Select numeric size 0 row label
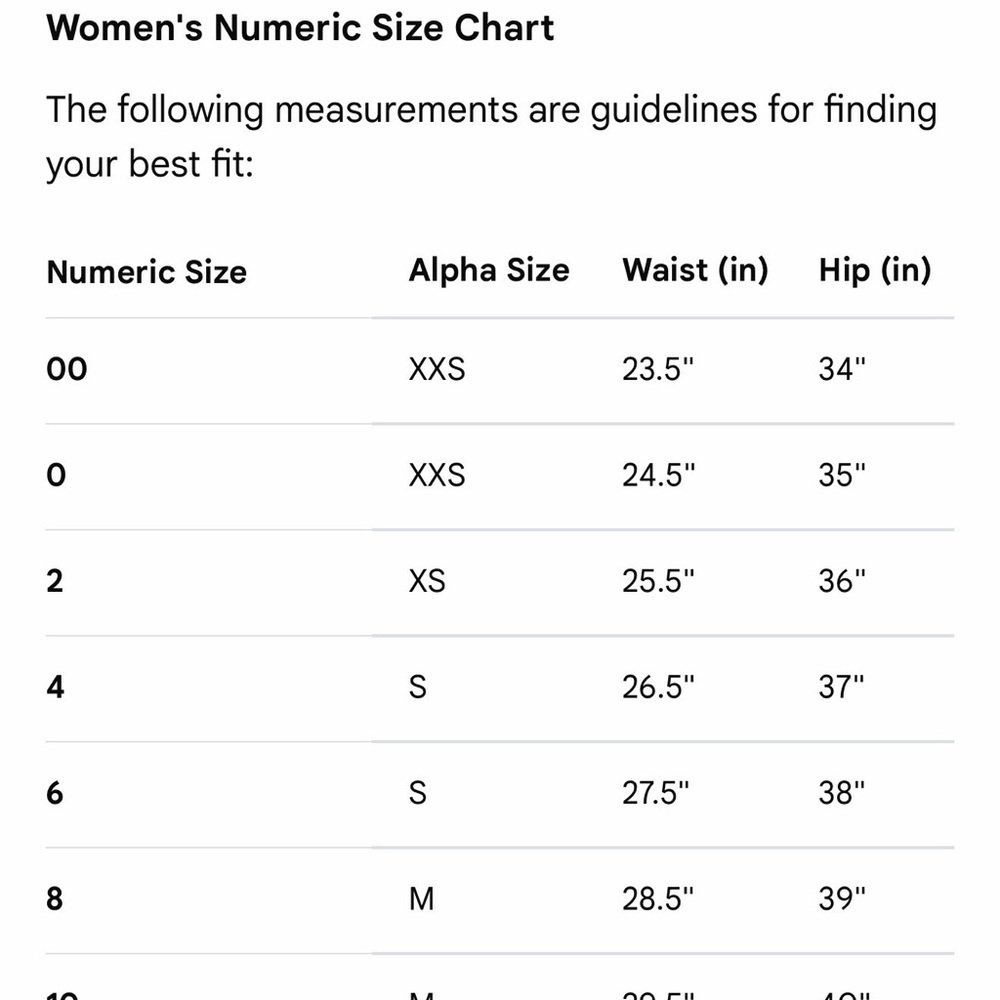 click(x=56, y=475)
